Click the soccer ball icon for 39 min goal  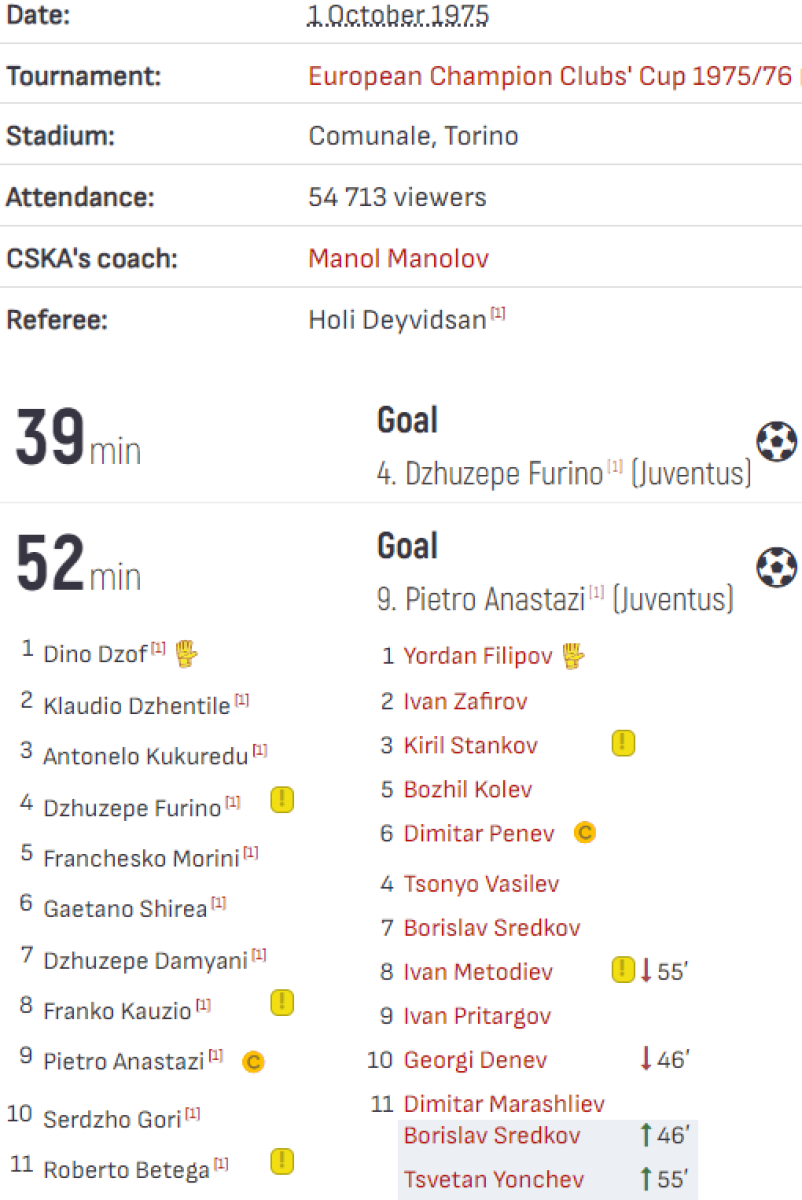click(x=777, y=441)
